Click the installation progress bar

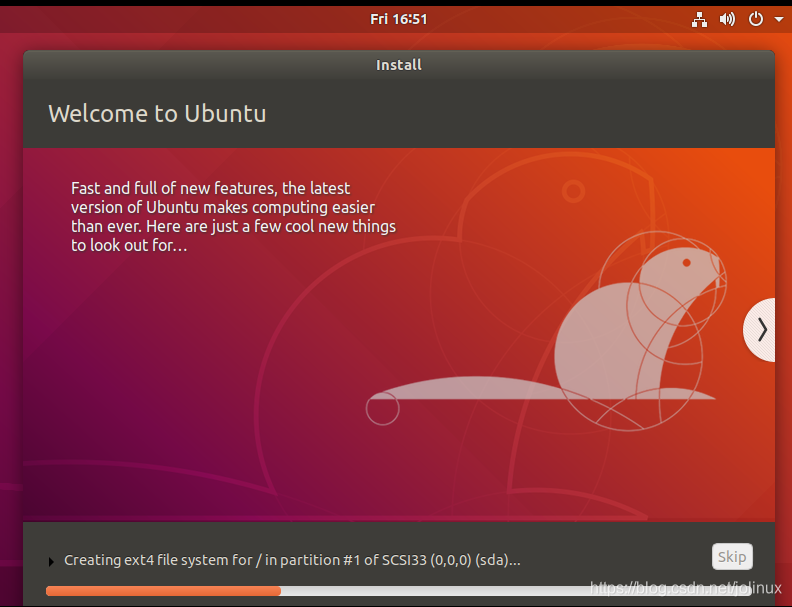coord(399,591)
